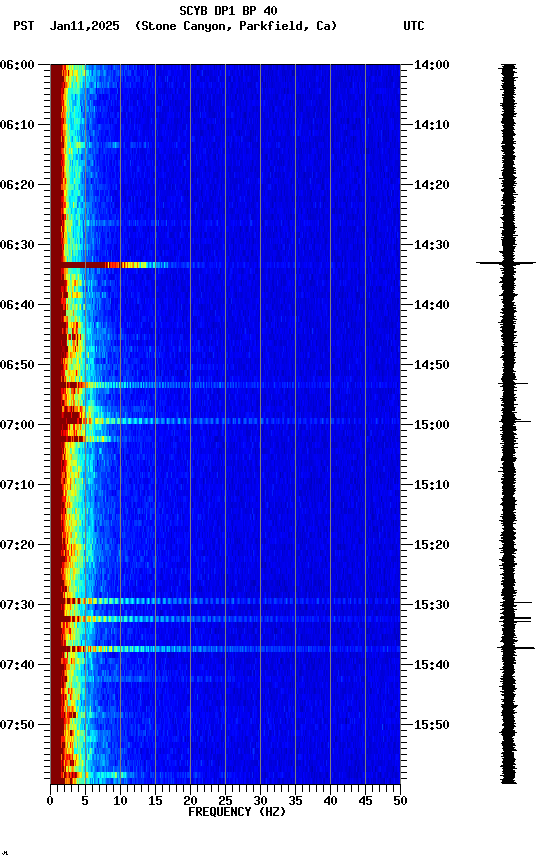Click the 06:59 broadband event streak in spectrogram
The width and height of the screenshot is (552, 864).
click(x=225, y=421)
